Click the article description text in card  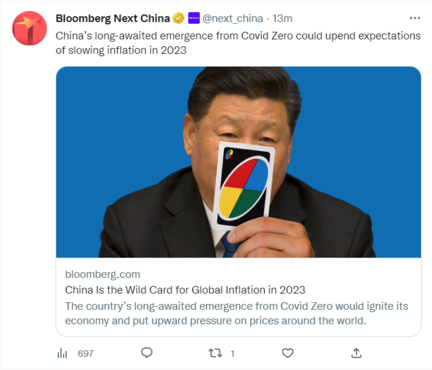coord(236,313)
